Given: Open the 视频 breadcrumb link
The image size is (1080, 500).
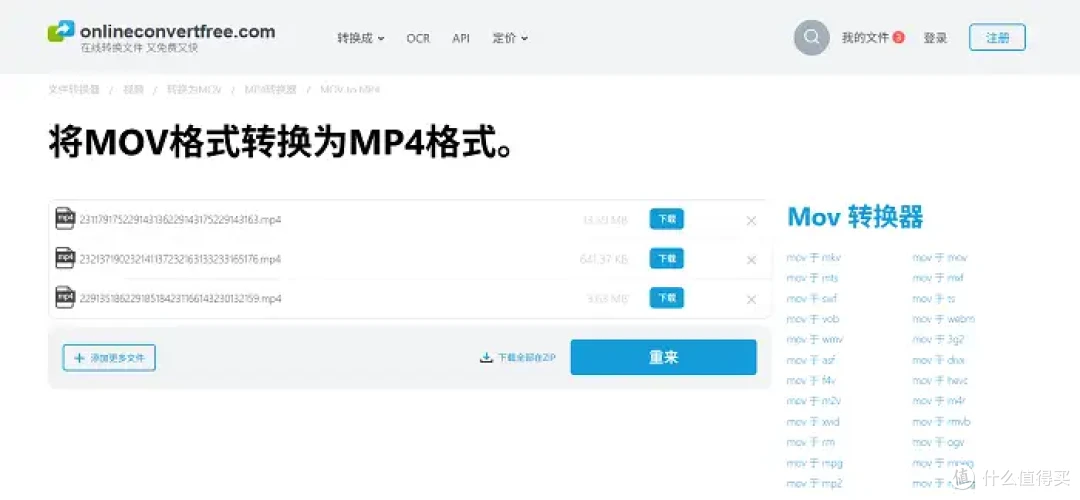Looking at the screenshot, I should pyautogui.click(x=134, y=90).
